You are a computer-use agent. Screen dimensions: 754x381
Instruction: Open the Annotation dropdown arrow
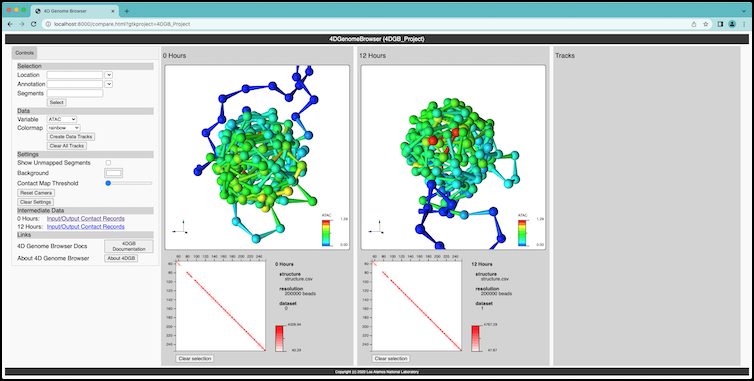pyautogui.click(x=108, y=84)
